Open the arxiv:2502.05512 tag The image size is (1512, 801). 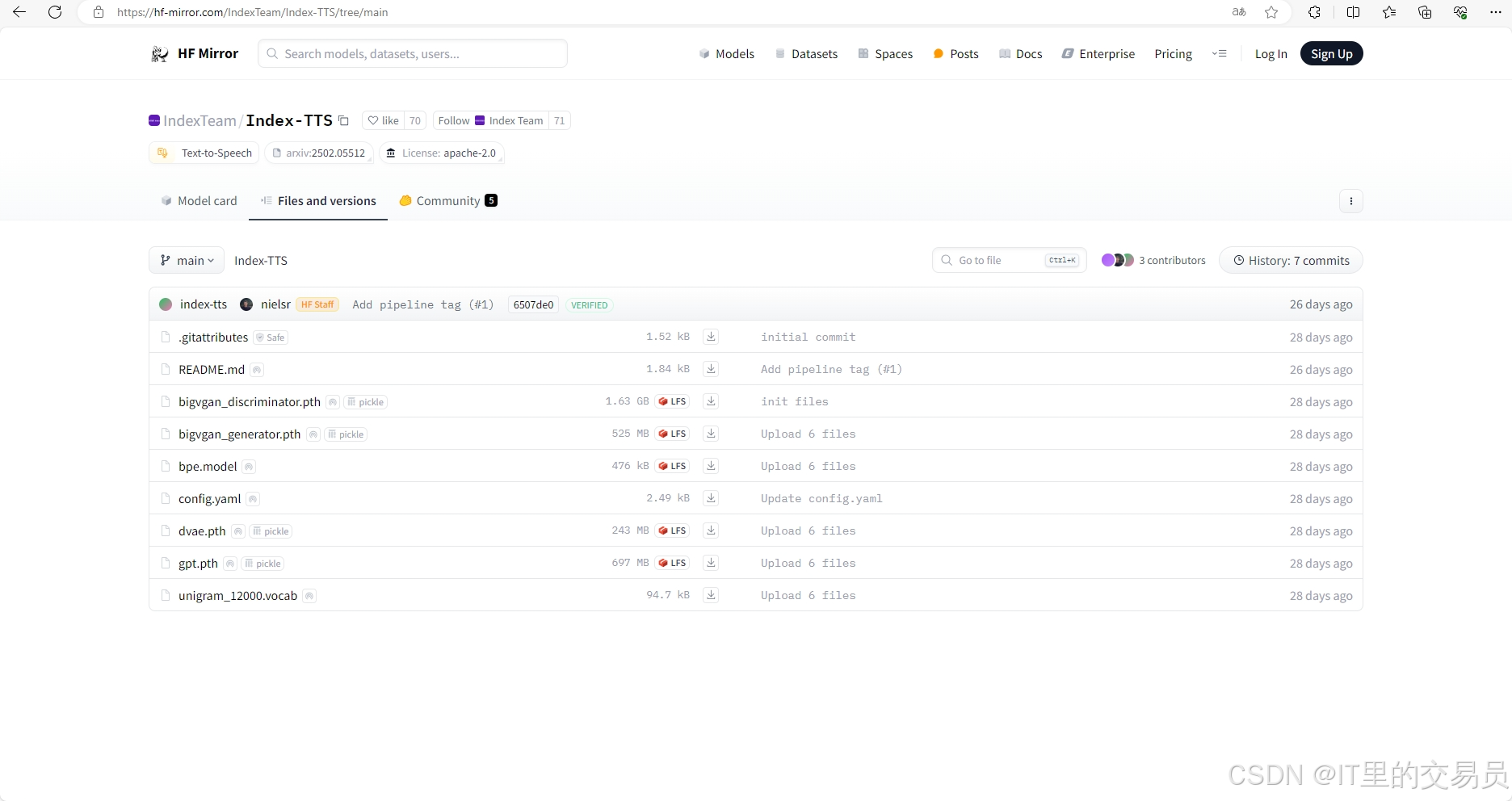pyautogui.click(x=318, y=153)
